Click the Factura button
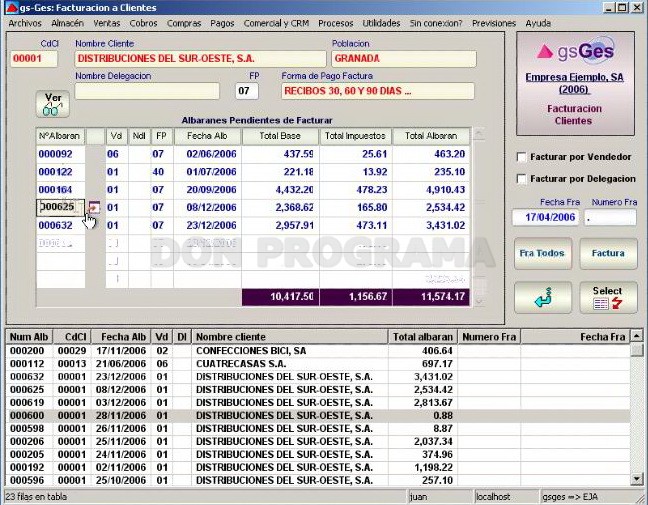The image size is (648, 505). pyautogui.click(x=608, y=253)
